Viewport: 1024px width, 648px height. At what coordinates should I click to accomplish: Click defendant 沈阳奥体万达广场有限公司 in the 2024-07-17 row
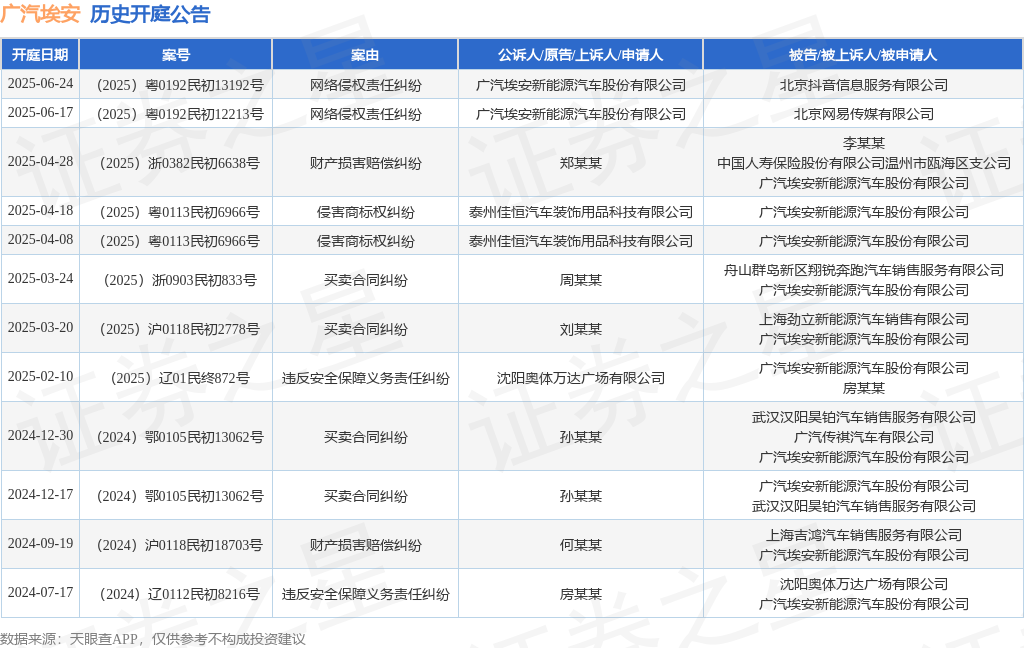(x=863, y=585)
